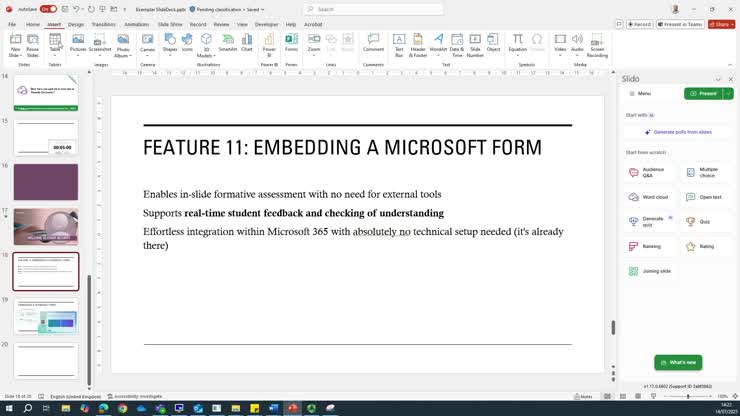
Task: Open the Zoom insert option
Action: (314, 45)
